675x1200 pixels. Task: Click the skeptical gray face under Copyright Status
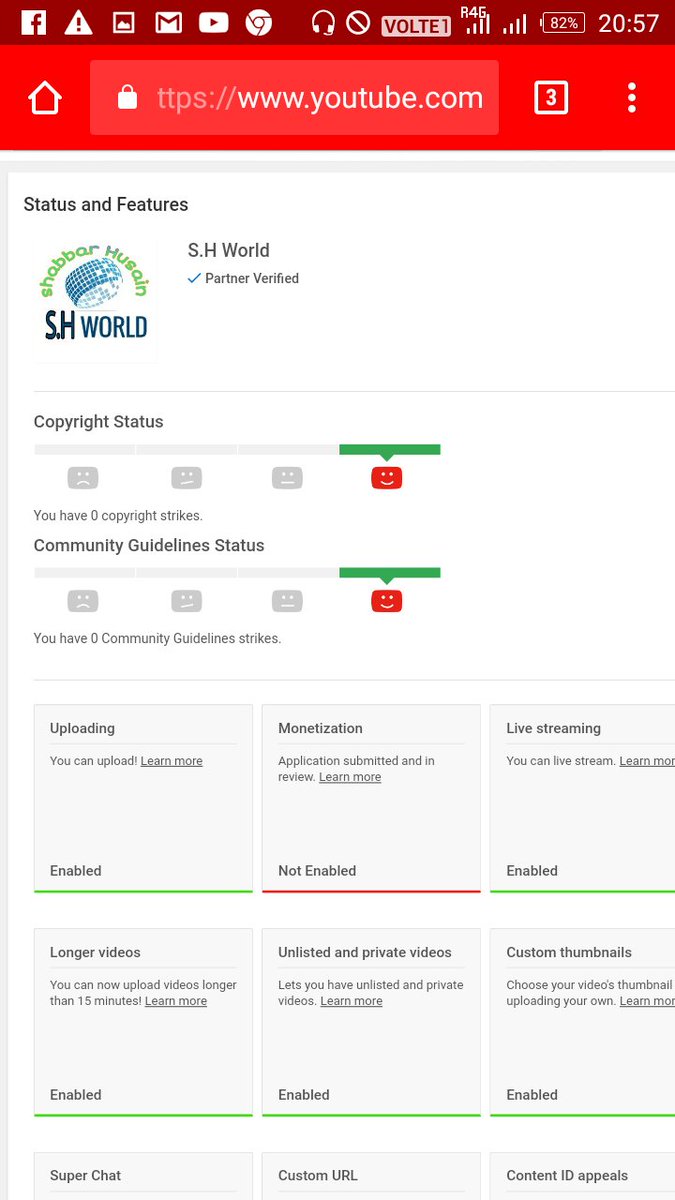186,478
